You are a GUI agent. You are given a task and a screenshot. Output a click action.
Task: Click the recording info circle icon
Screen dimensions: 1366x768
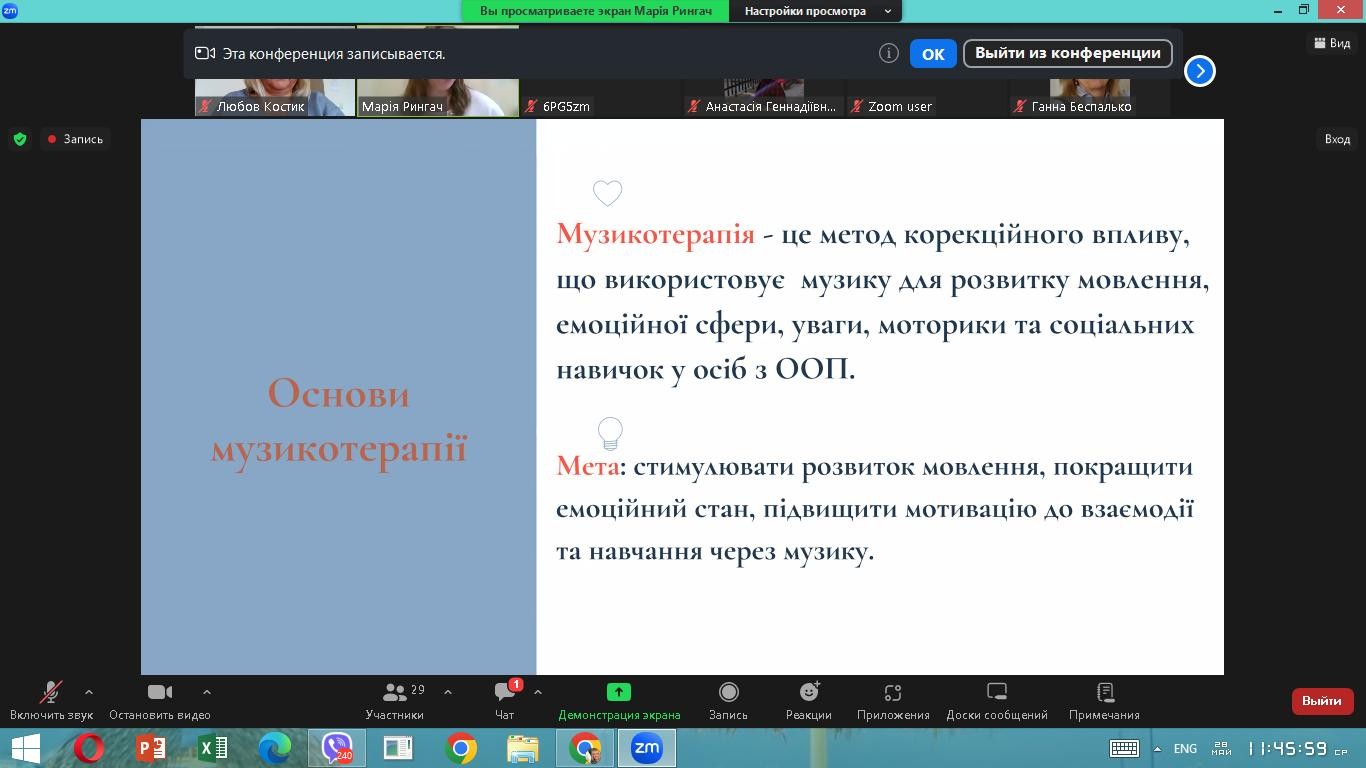(888, 53)
